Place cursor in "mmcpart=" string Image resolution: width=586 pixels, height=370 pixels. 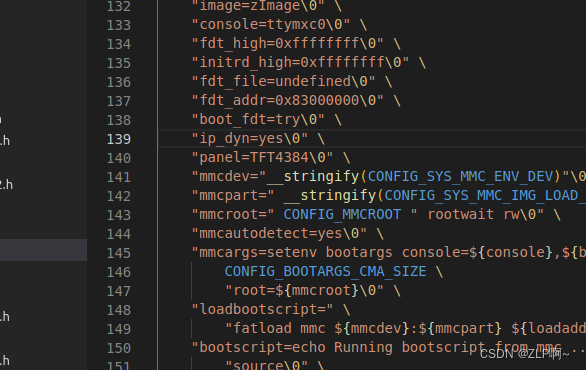[233, 195]
